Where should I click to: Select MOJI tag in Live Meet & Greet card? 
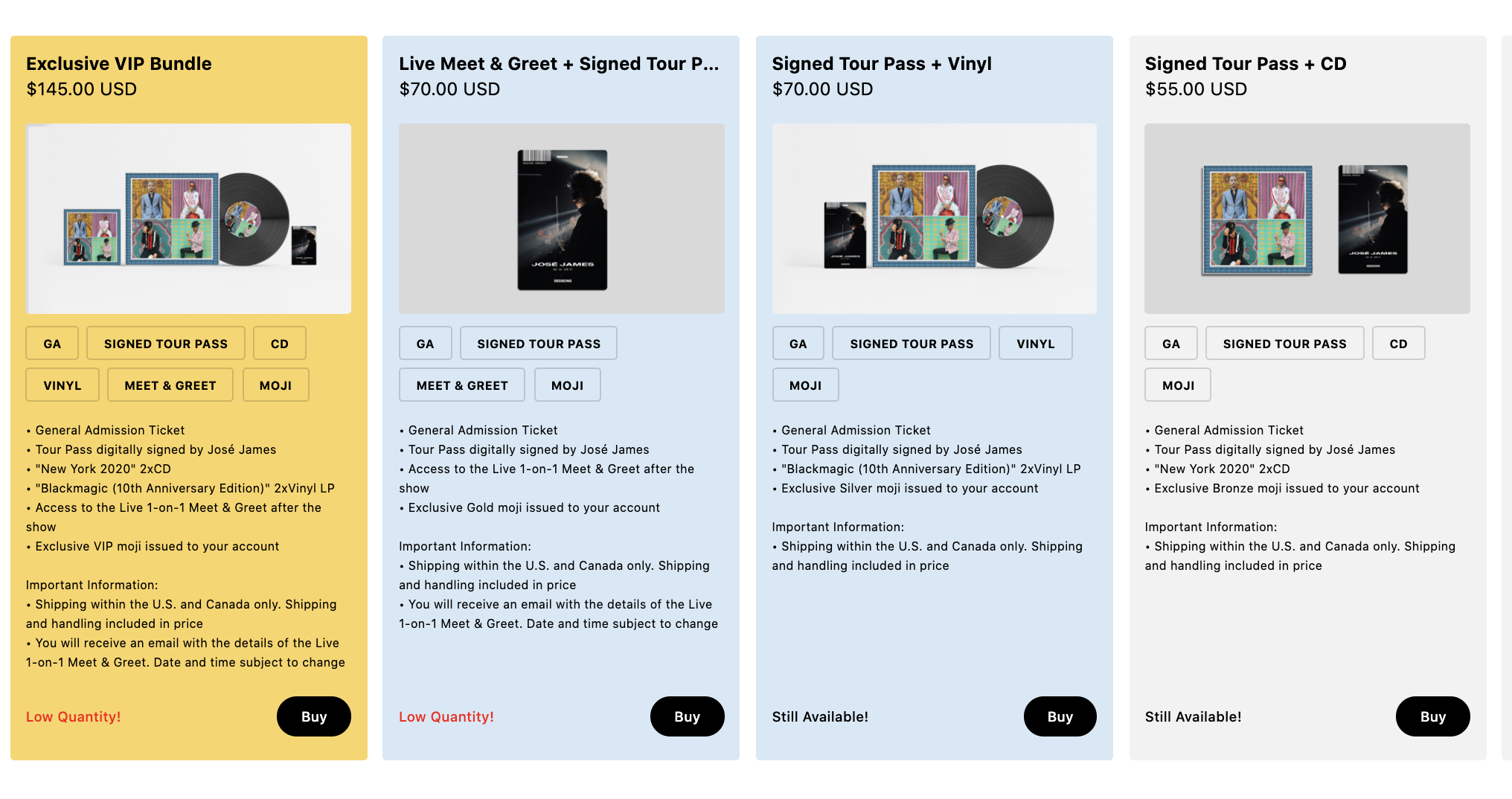click(x=567, y=385)
